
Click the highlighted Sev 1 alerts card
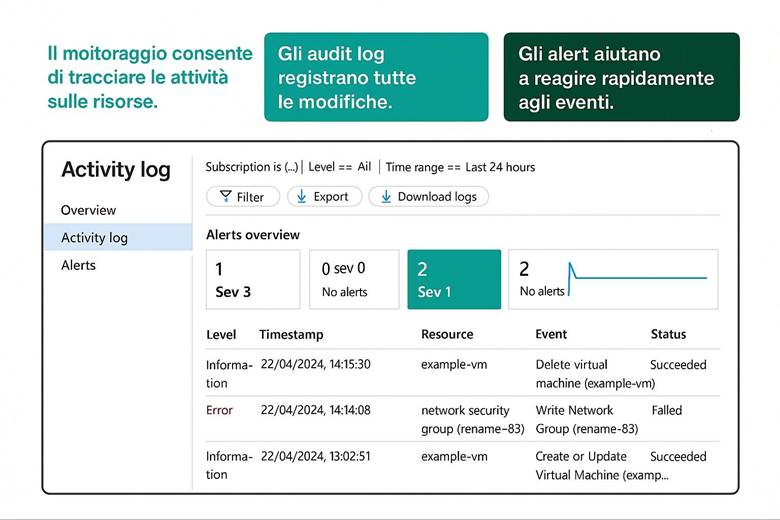pyautogui.click(x=453, y=280)
